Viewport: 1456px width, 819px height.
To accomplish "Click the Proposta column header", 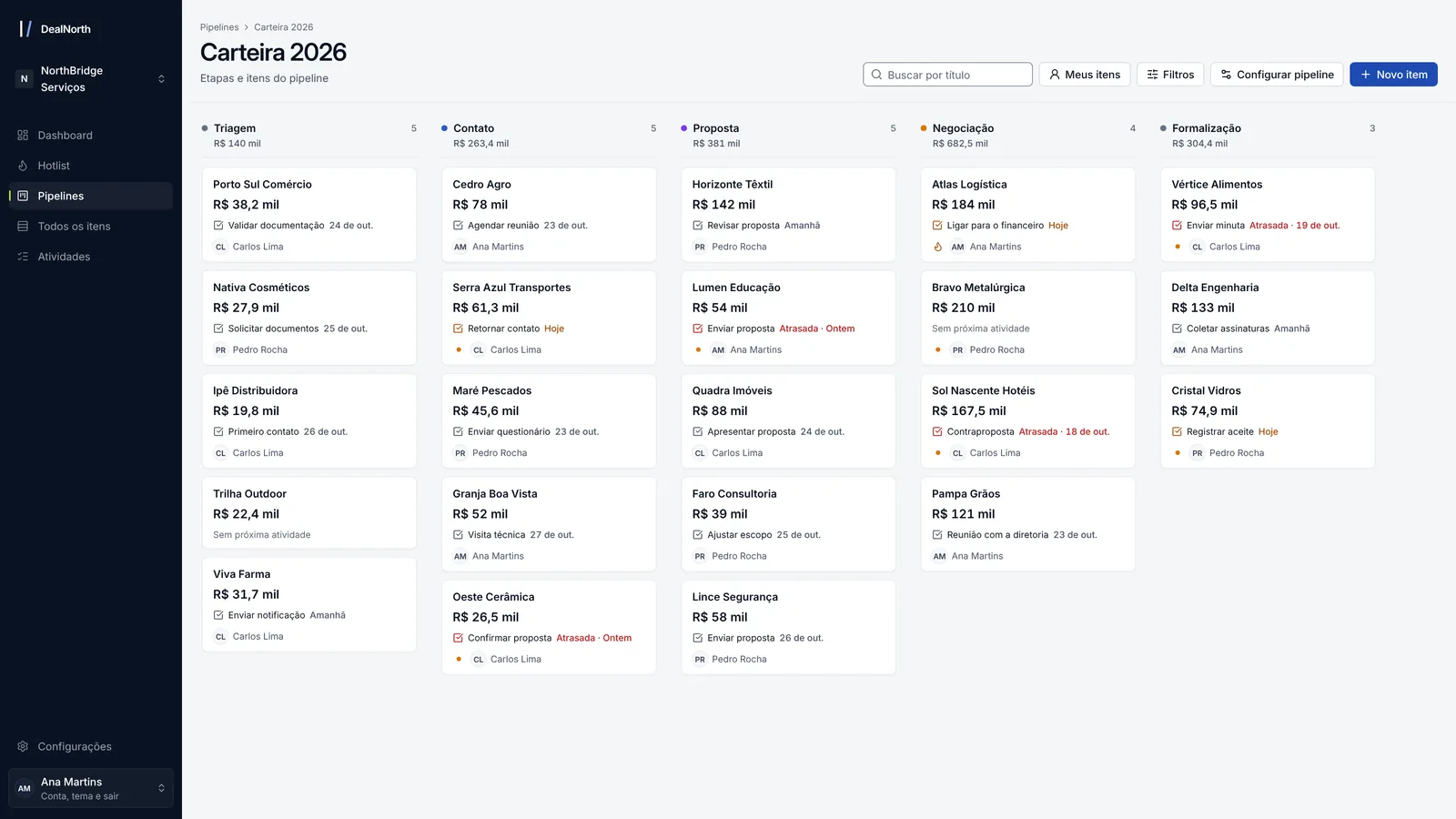I will click(x=788, y=135).
